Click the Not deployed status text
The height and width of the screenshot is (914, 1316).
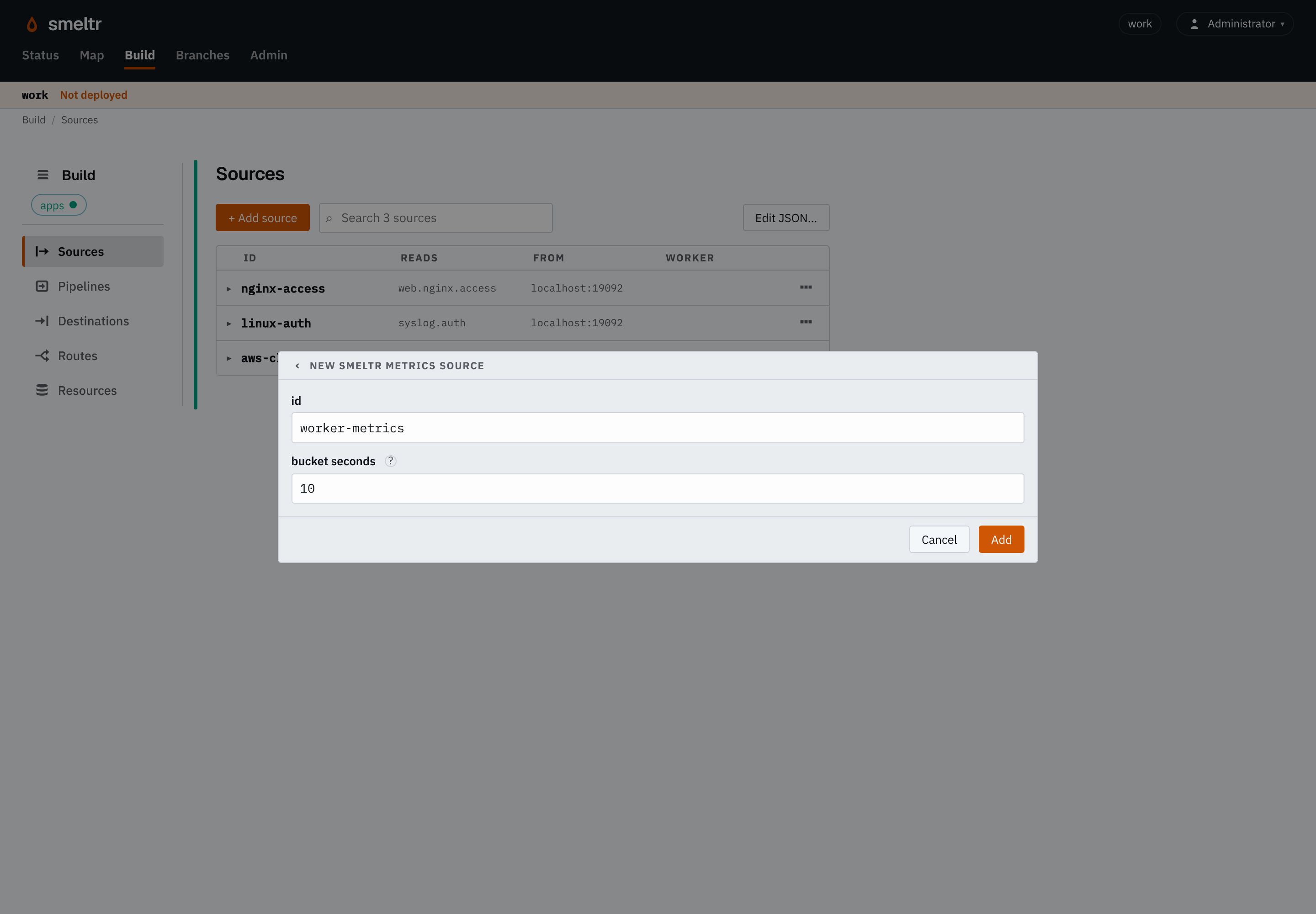pyautogui.click(x=94, y=95)
